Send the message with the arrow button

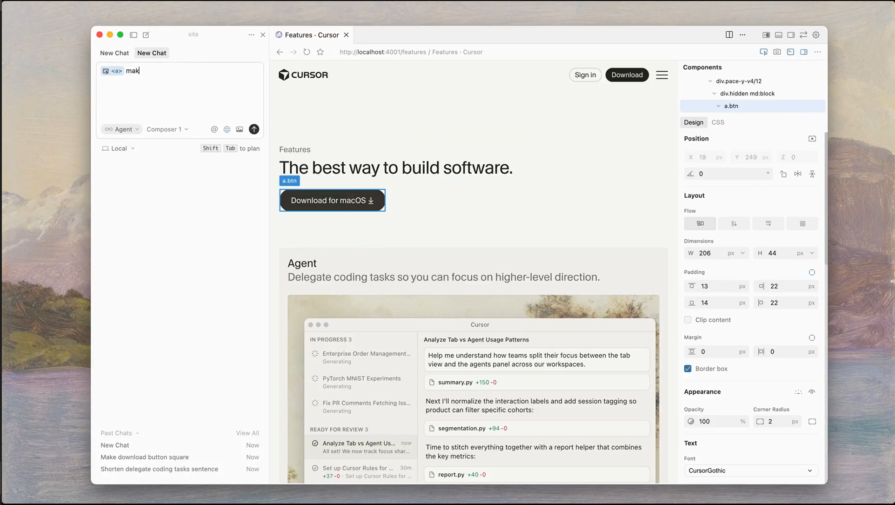click(x=254, y=130)
